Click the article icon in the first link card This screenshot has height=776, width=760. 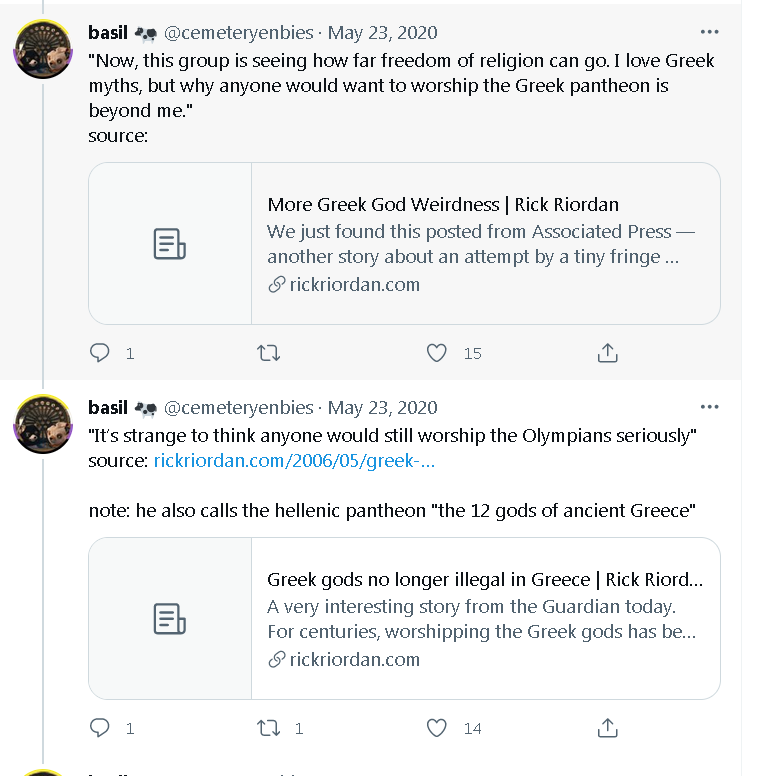(170, 244)
